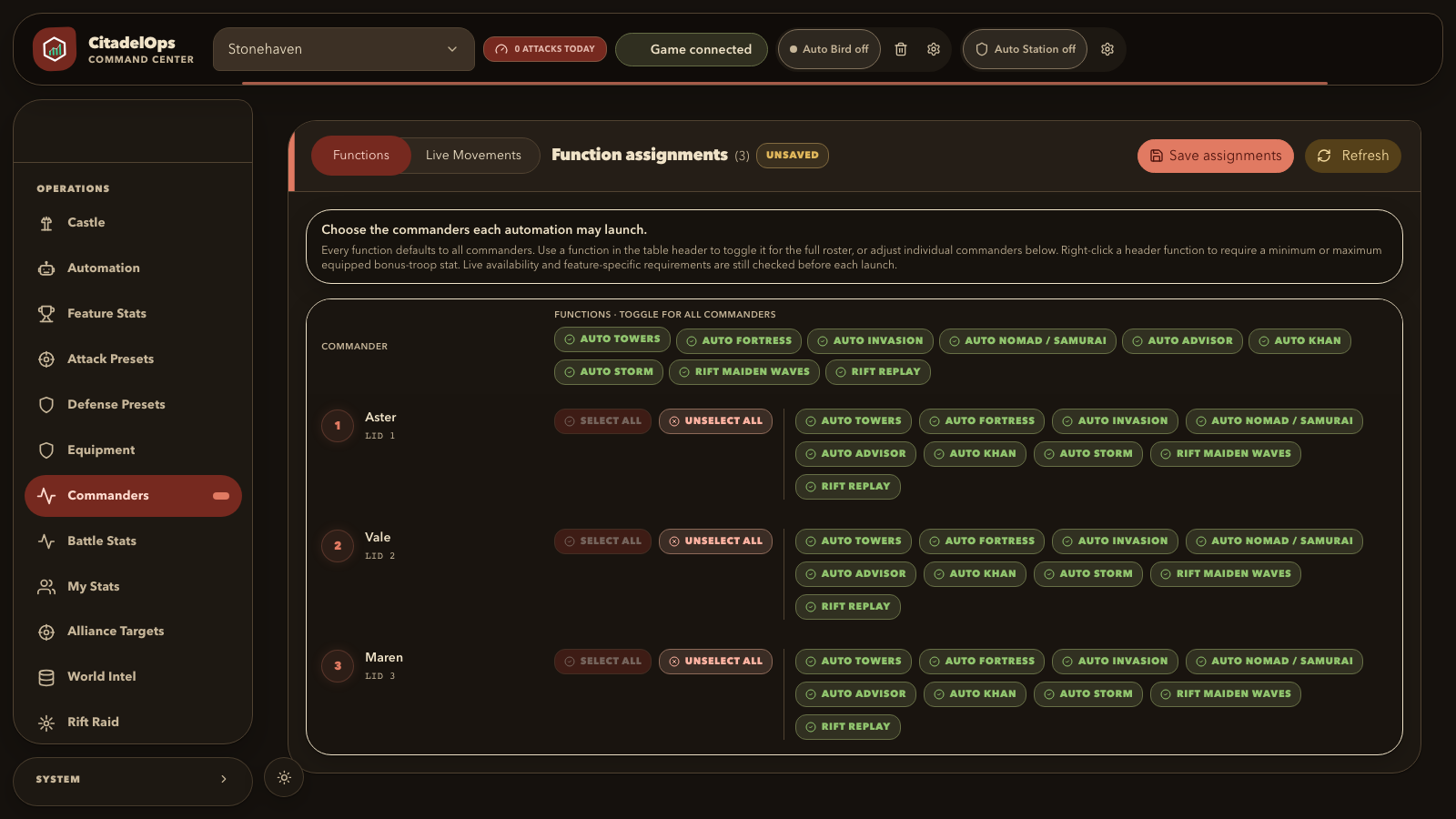Toggle Auto Towers for all commanders
This screenshot has height=819, width=1456.
point(612,339)
